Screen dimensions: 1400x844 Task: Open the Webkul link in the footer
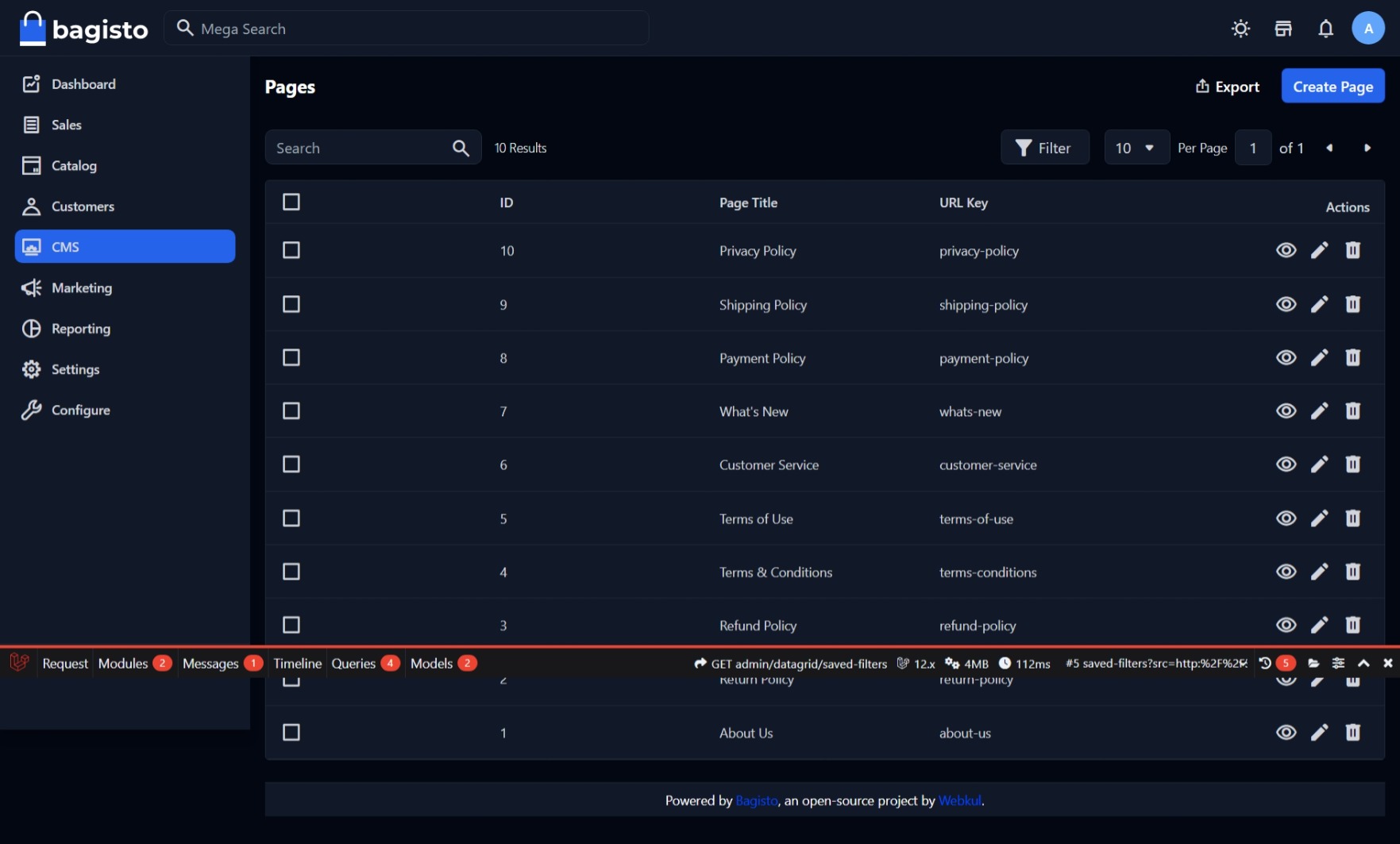(x=959, y=800)
